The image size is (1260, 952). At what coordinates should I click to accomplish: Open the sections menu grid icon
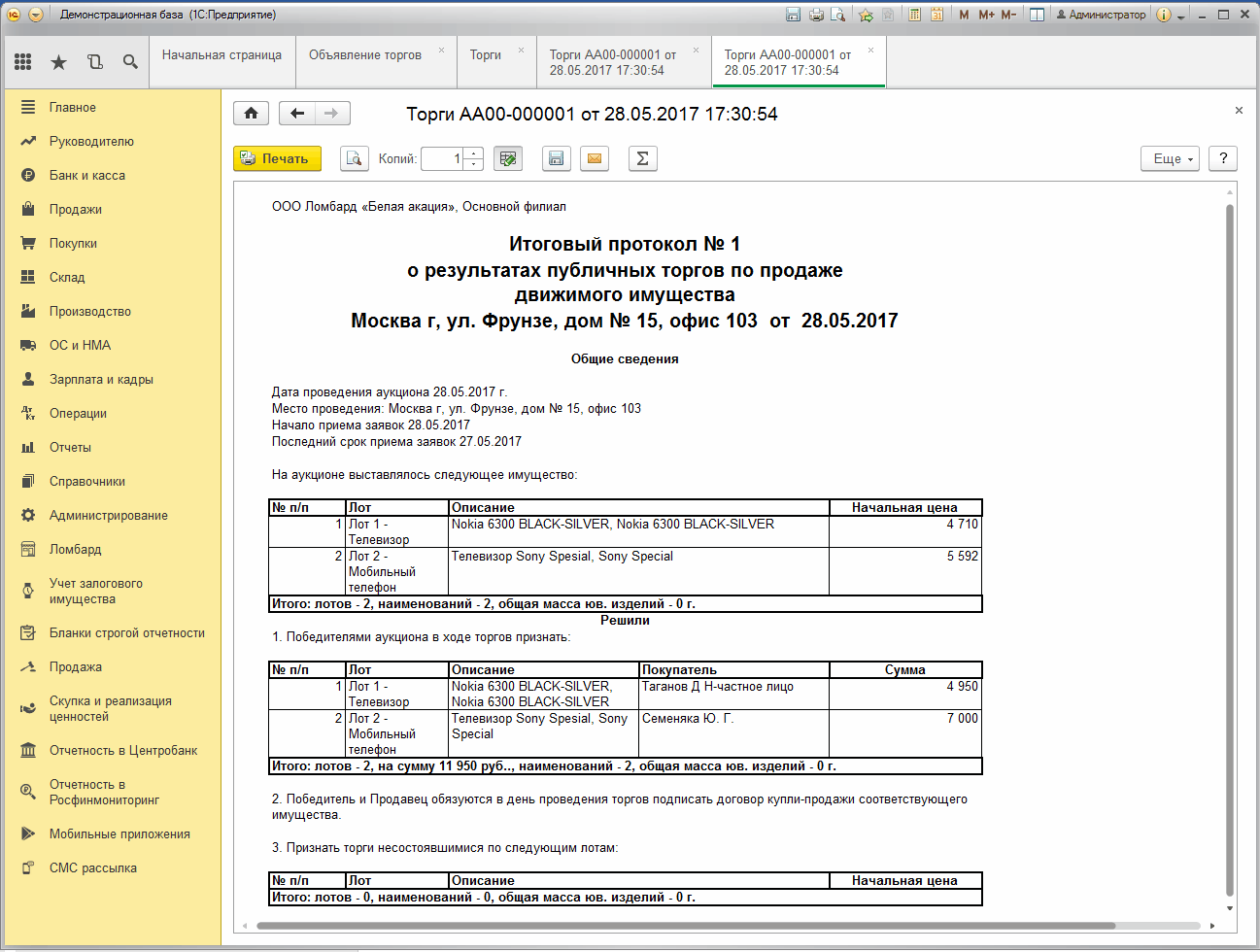23,61
